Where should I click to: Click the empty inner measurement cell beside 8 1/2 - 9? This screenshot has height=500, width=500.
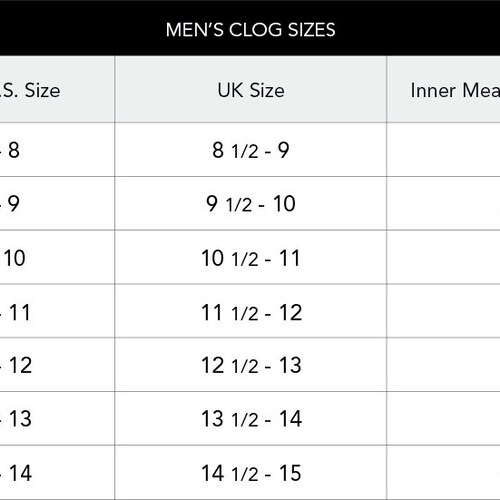coord(444,150)
